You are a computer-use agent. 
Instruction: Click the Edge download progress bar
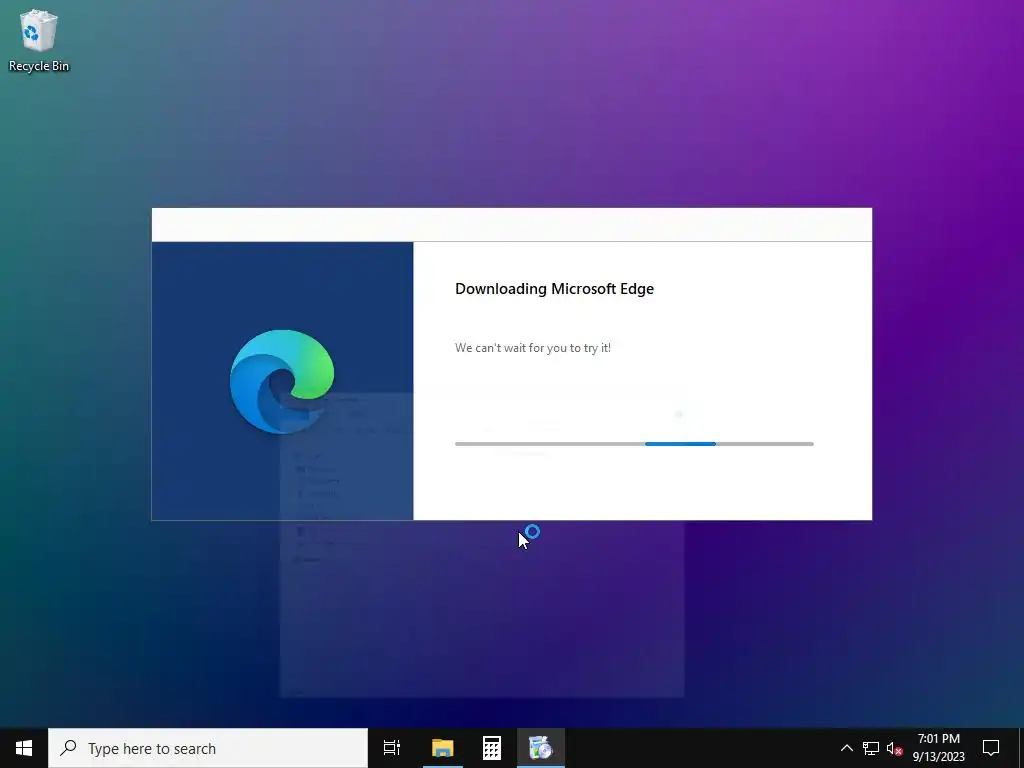[634, 444]
